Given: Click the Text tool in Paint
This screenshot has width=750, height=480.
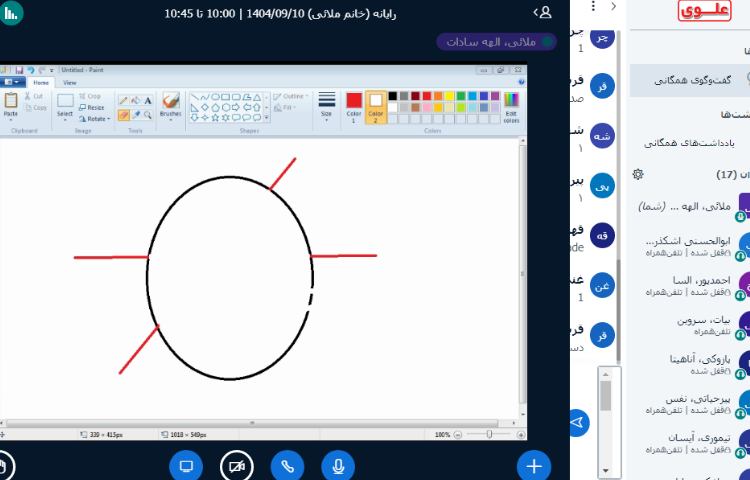Looking at the screenshot, I should coord(148,100).
